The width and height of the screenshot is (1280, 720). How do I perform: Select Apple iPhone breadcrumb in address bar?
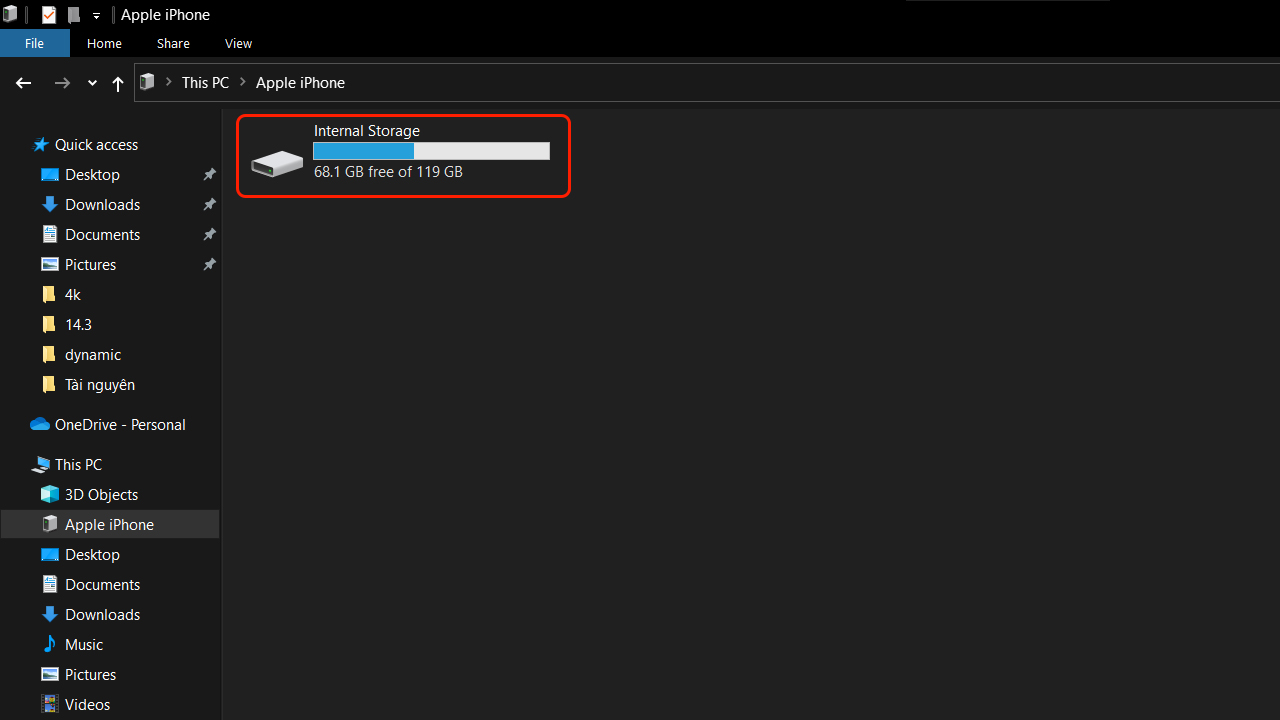point(300,82)
